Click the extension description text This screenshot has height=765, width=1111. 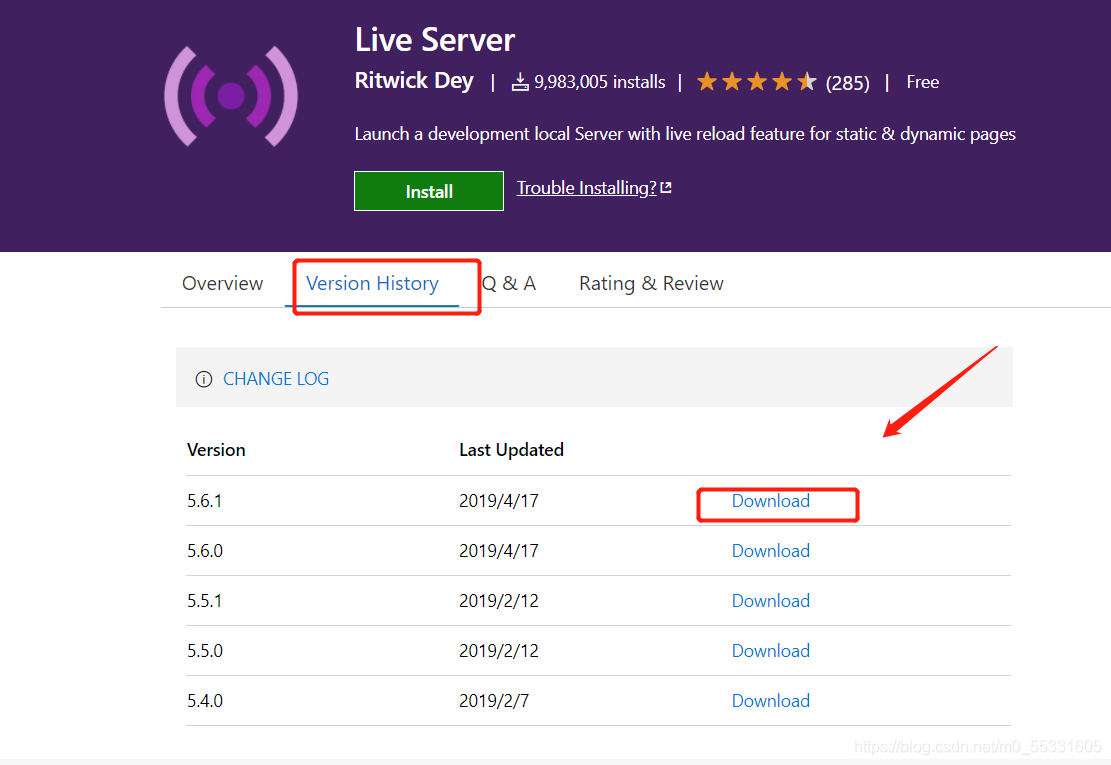pos(685,134)
